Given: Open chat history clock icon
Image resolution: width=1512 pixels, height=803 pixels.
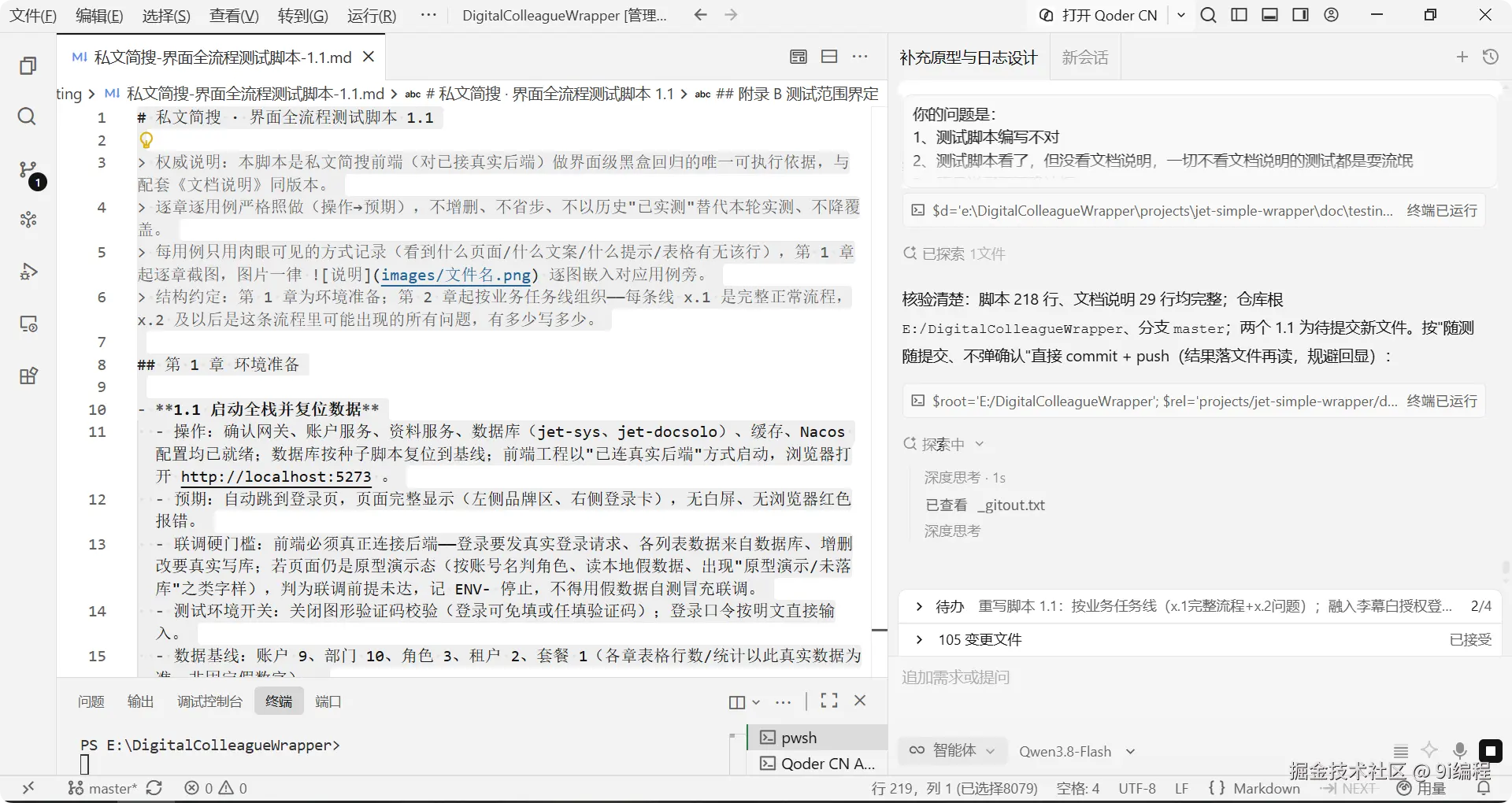Looking at the screenshot, I should click(1490, 57).
